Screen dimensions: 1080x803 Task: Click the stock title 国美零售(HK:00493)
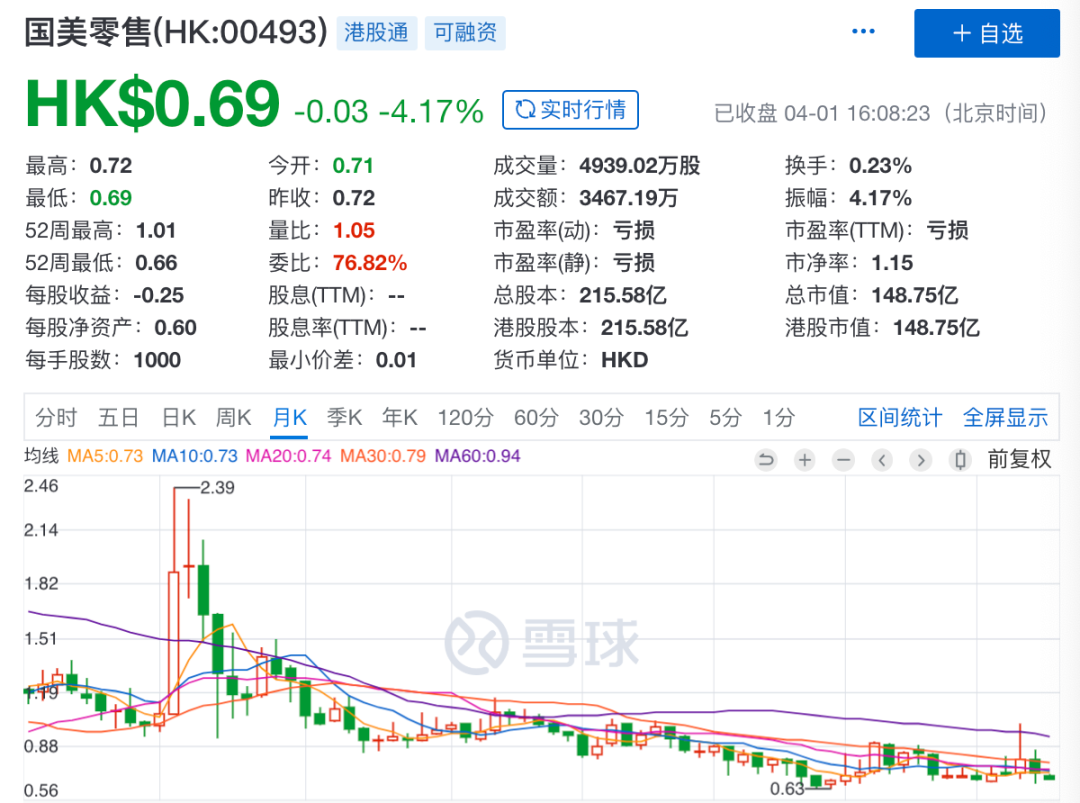point(176,32)
